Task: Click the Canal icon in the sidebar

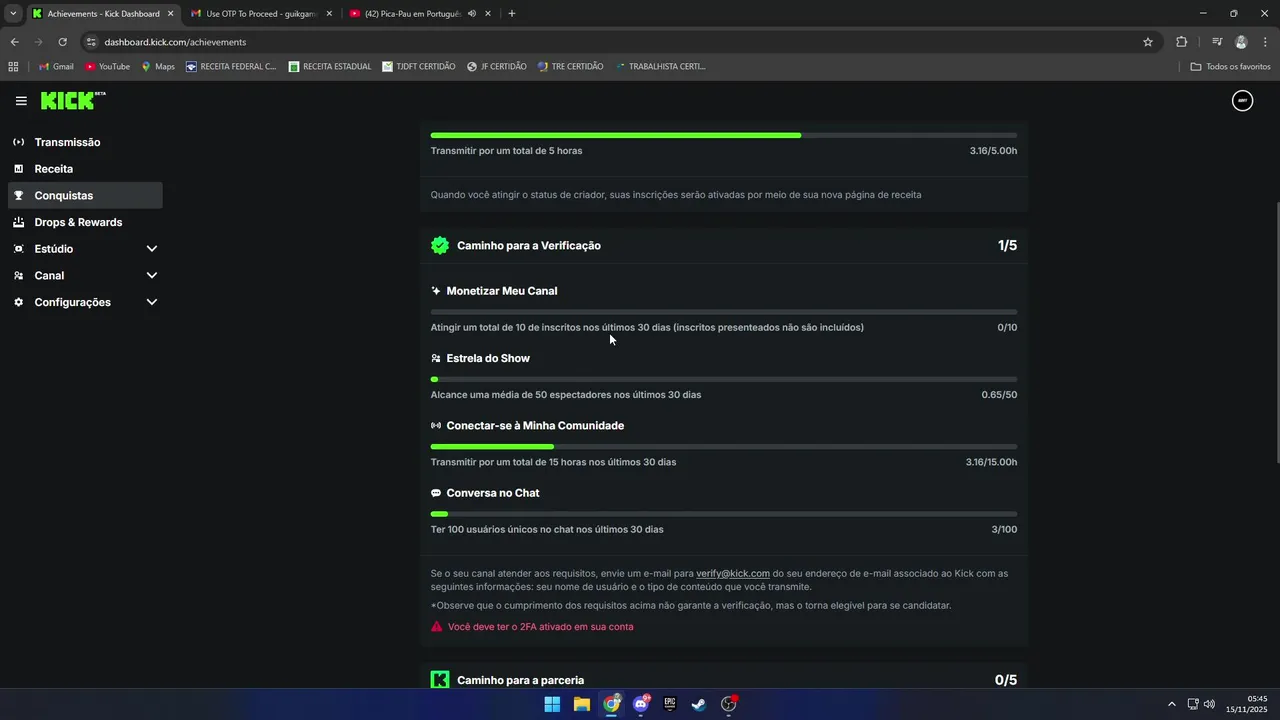Action: tap(18, 275)
